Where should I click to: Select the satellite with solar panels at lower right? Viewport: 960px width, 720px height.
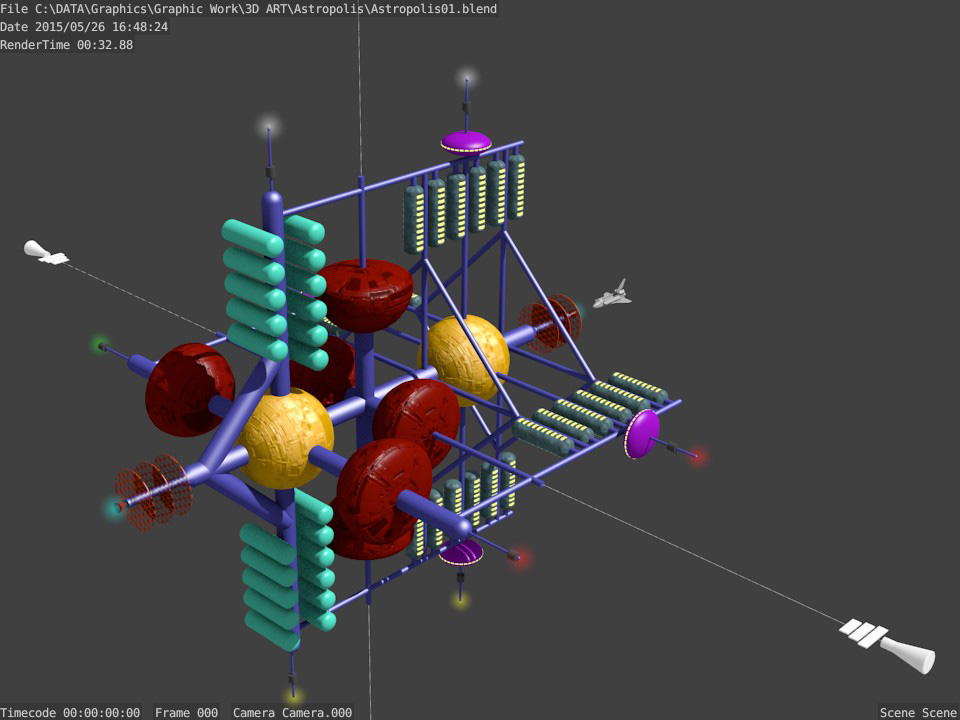(887, 645)
